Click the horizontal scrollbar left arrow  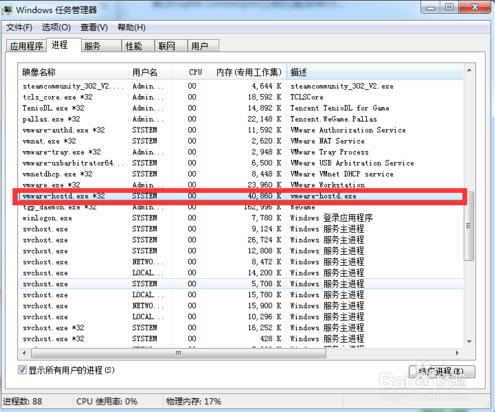coord(24,353)
